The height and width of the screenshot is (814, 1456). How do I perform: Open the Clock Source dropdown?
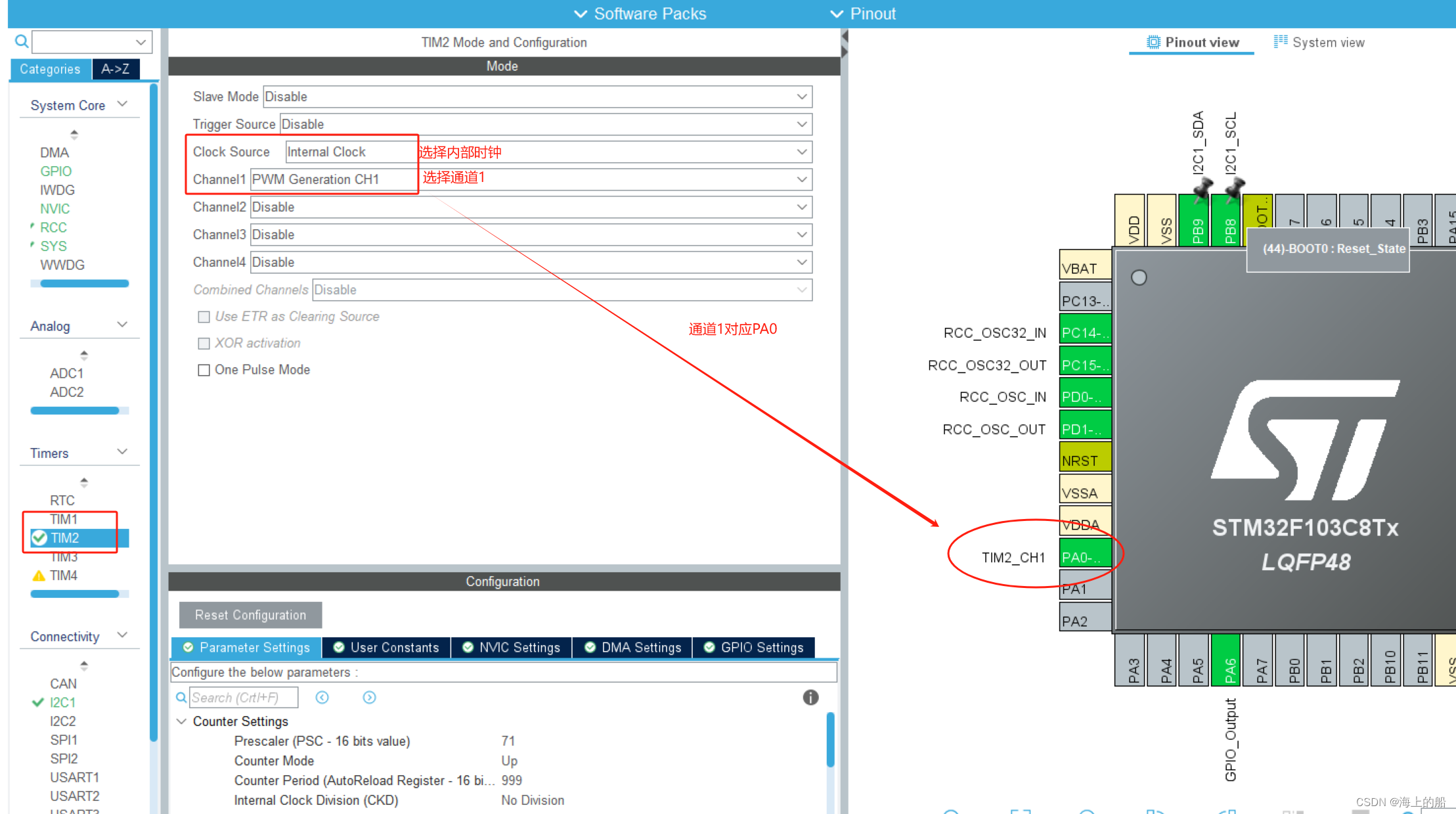pos(801,152)
